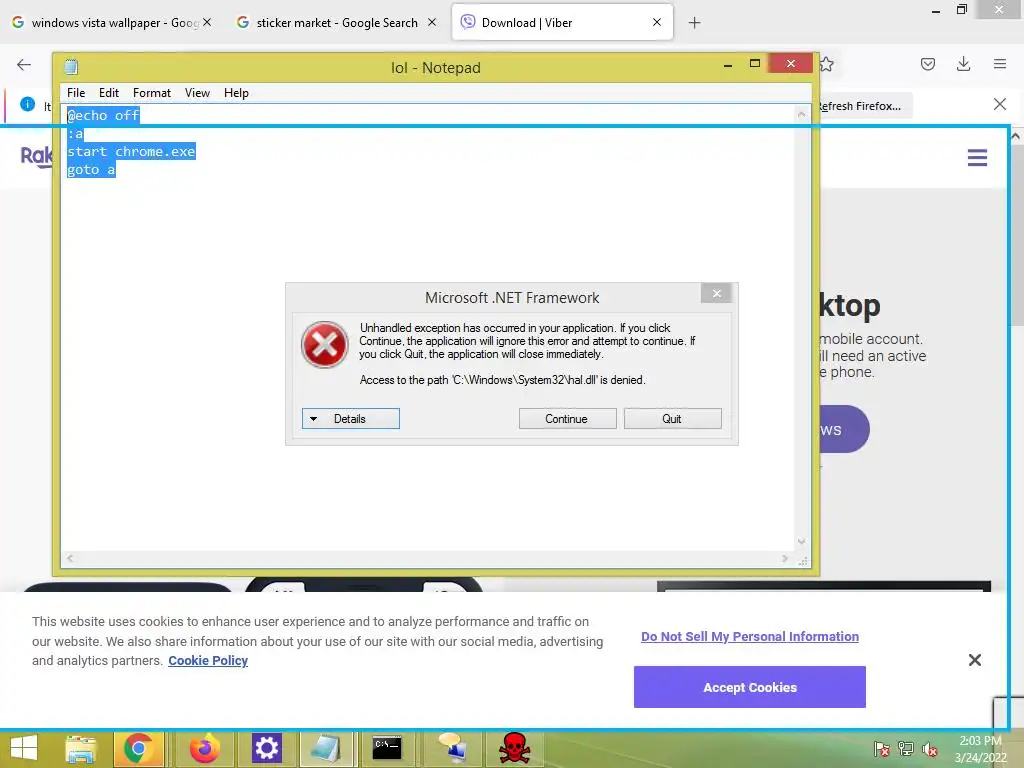Open File Explorer from the taskbar
The height and width of the screenshot is (768, 1024).
pos(81,748)
